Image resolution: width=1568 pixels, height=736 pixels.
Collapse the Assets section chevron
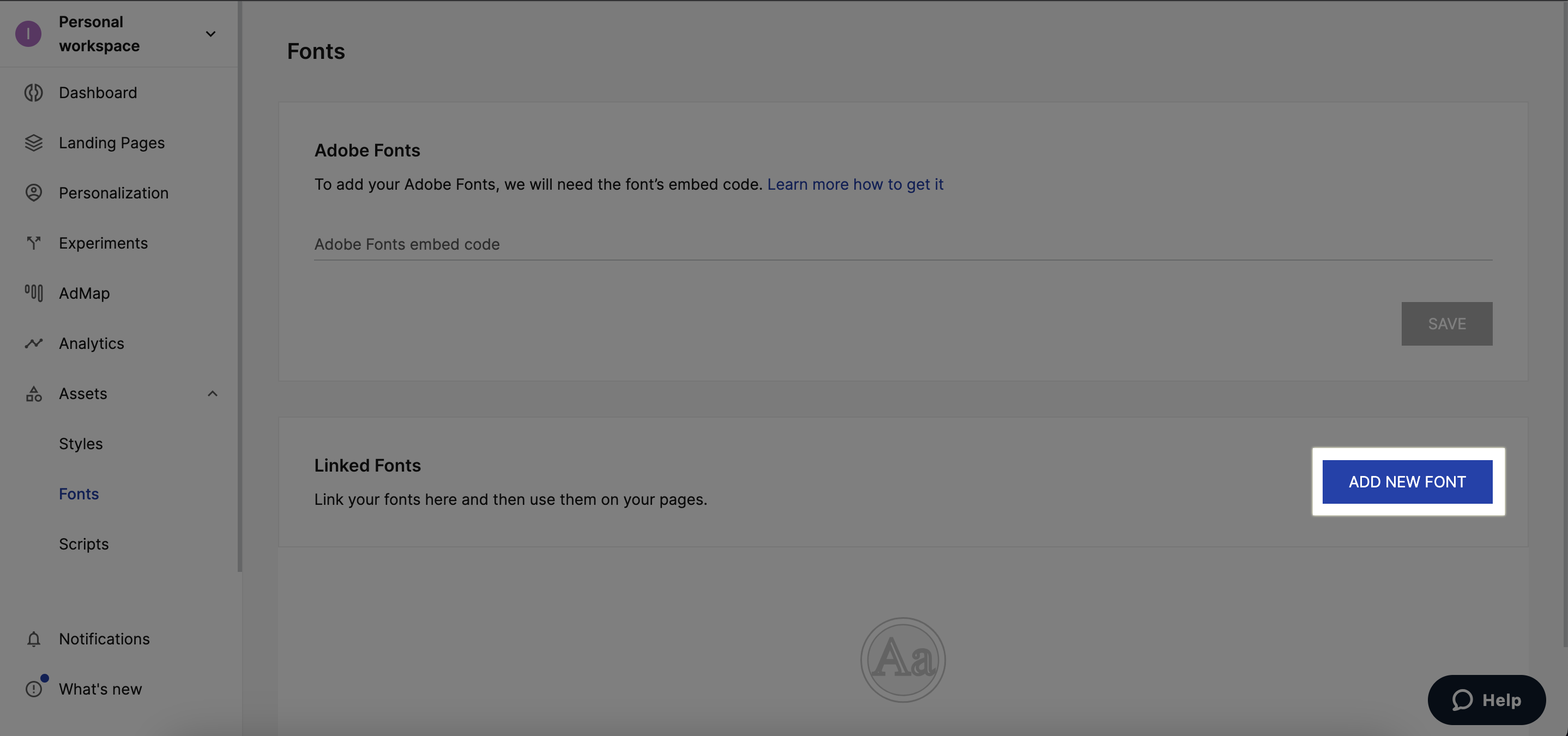tap(213, 394)
